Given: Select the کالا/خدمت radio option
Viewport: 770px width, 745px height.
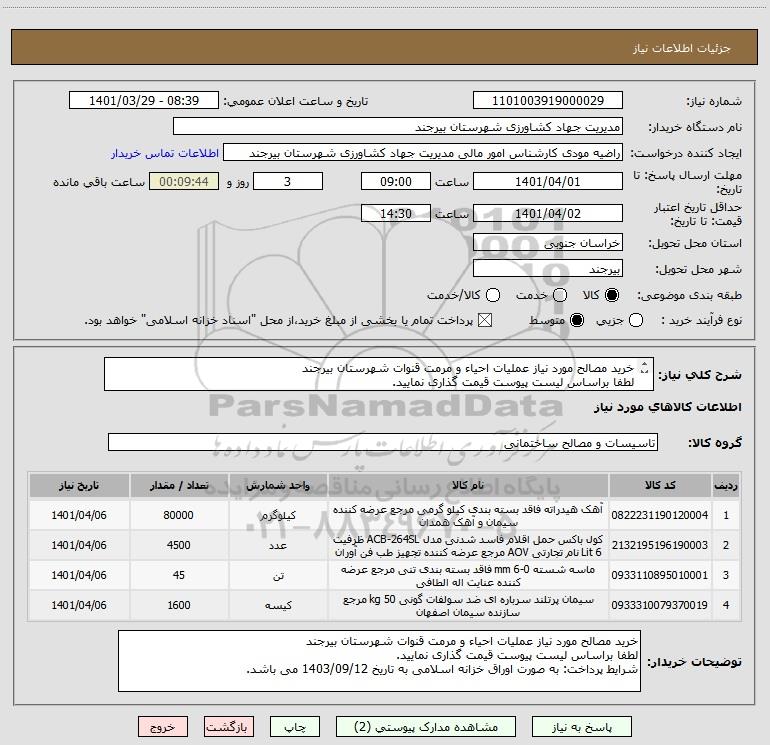Looking at the screenshot, I should click(x=493, y=295).
